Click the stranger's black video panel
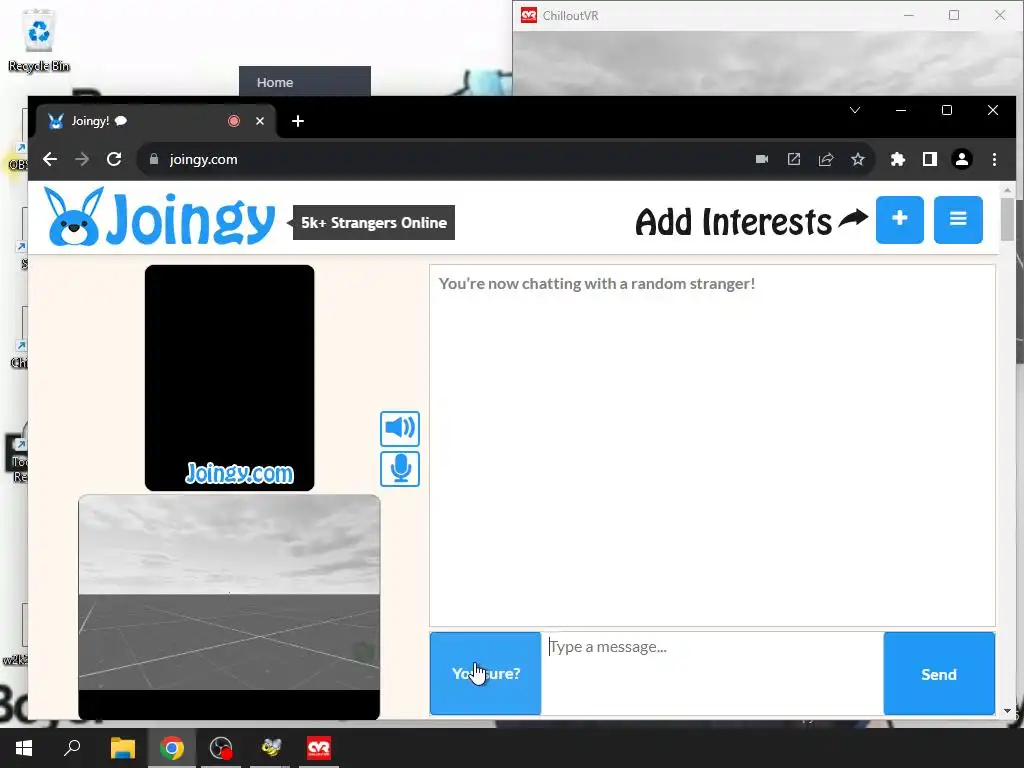The image size is (1024, 768). pos(229,377)
